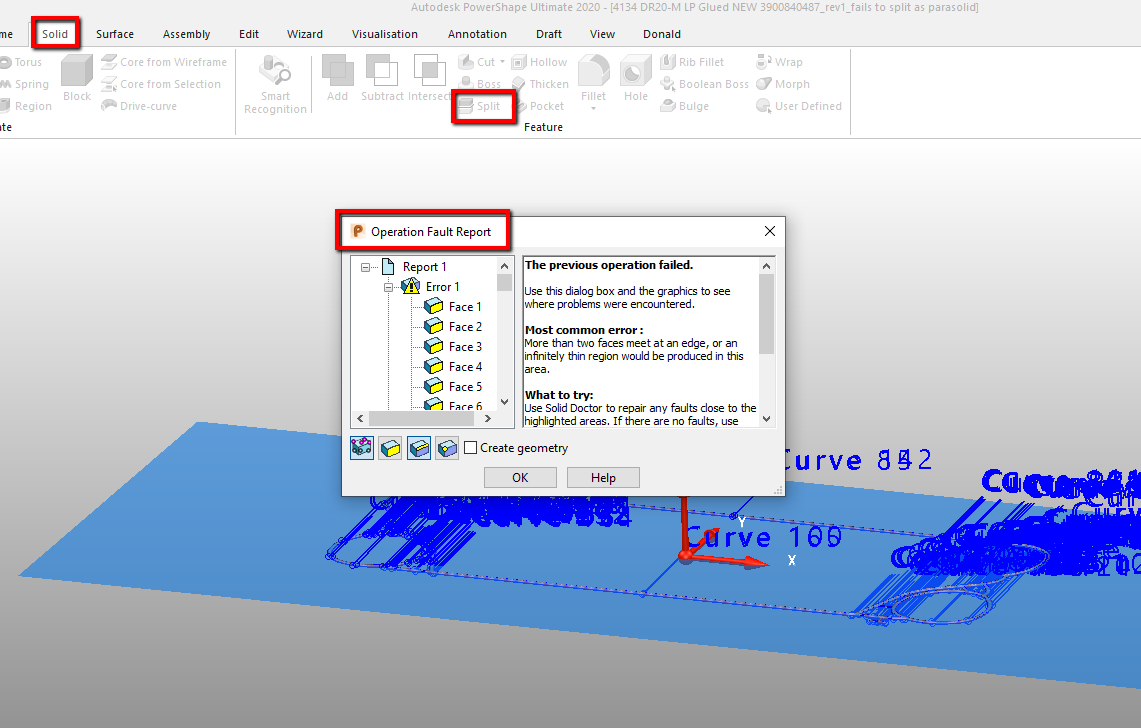Screen dimensions: 1141x728
Task: Toggle the first highlight-all-faces dialog icon
Action: point(362,448)
